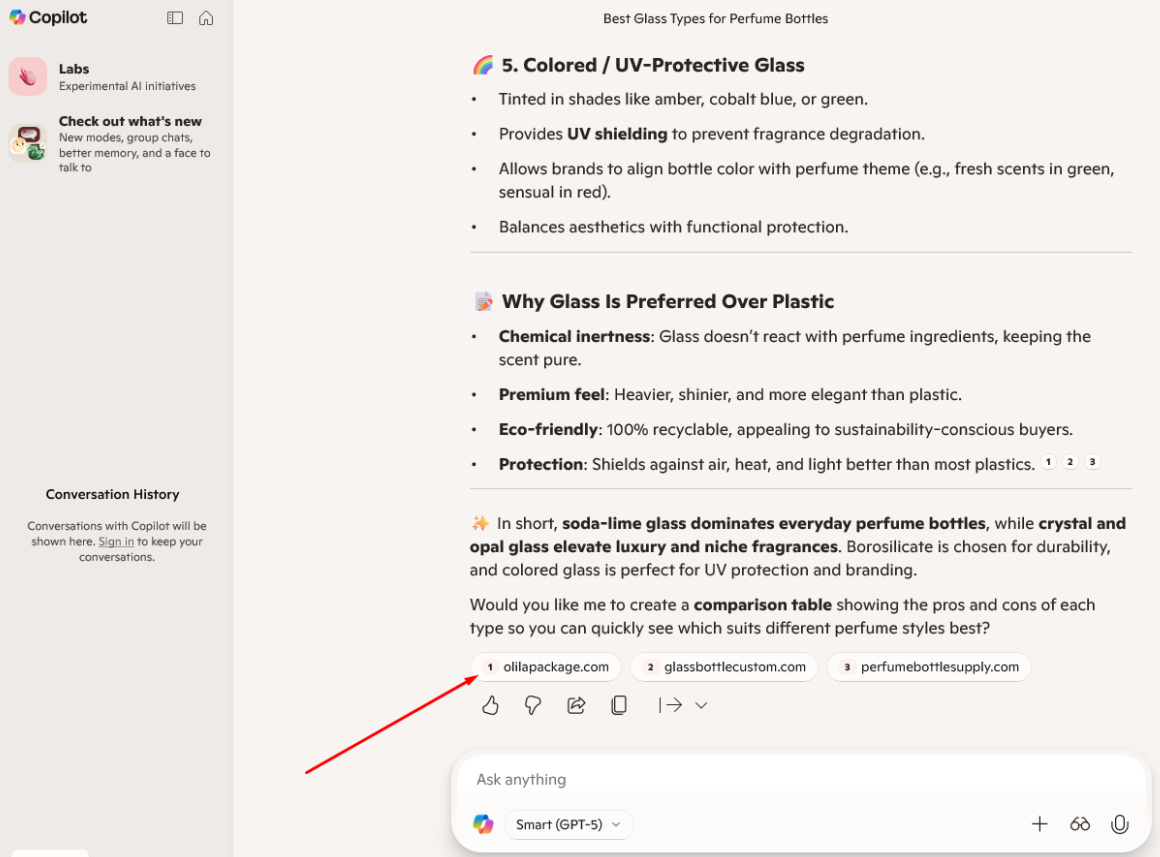The height and width of the screenshot is (857, 1160).
Task: Give the response a thumbs down
Action: click(532, 705)
